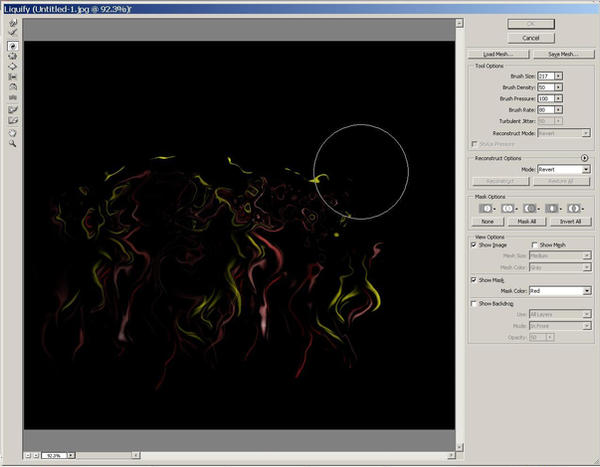
Task: Select the Thaw Mask tool
Action: [13, 121]
